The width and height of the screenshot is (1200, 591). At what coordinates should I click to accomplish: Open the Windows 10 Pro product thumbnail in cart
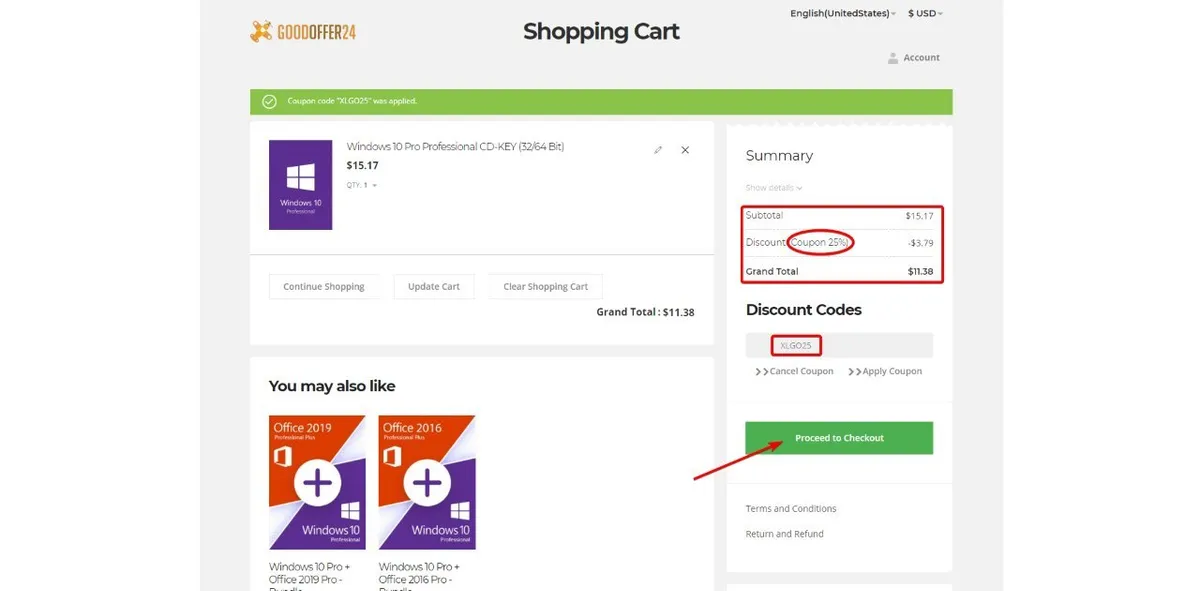pos(301,185)
